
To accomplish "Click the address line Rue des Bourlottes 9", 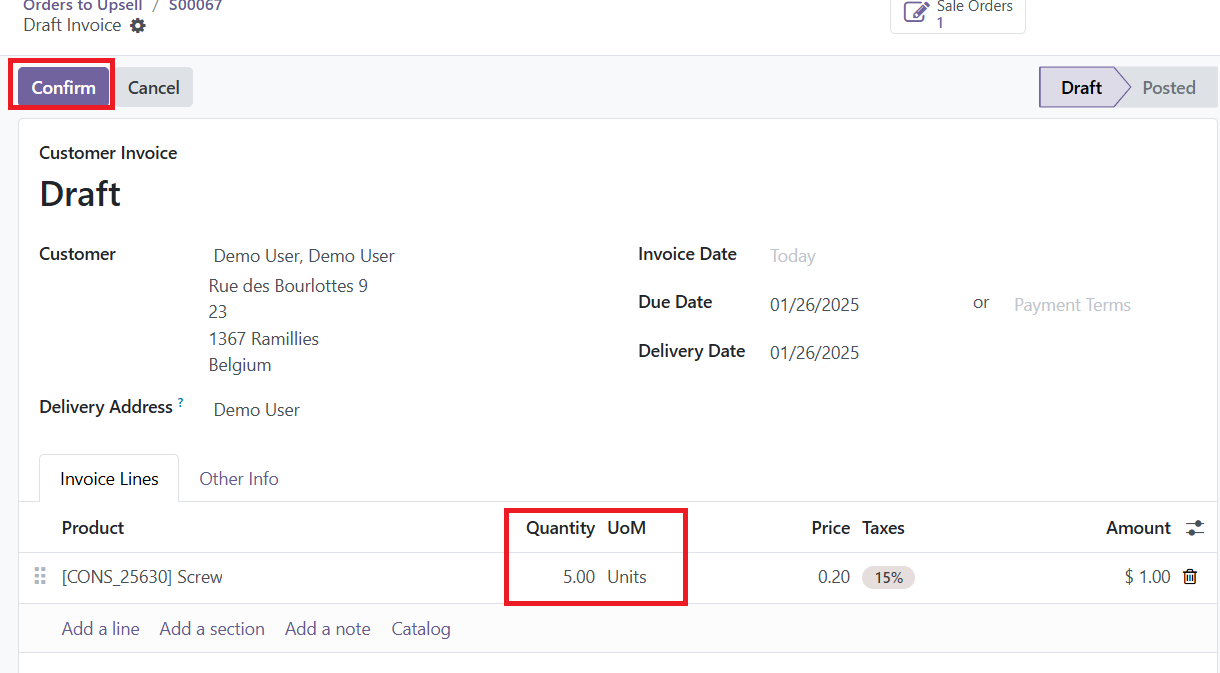I will pyautogui.click(x=288, y=286).
